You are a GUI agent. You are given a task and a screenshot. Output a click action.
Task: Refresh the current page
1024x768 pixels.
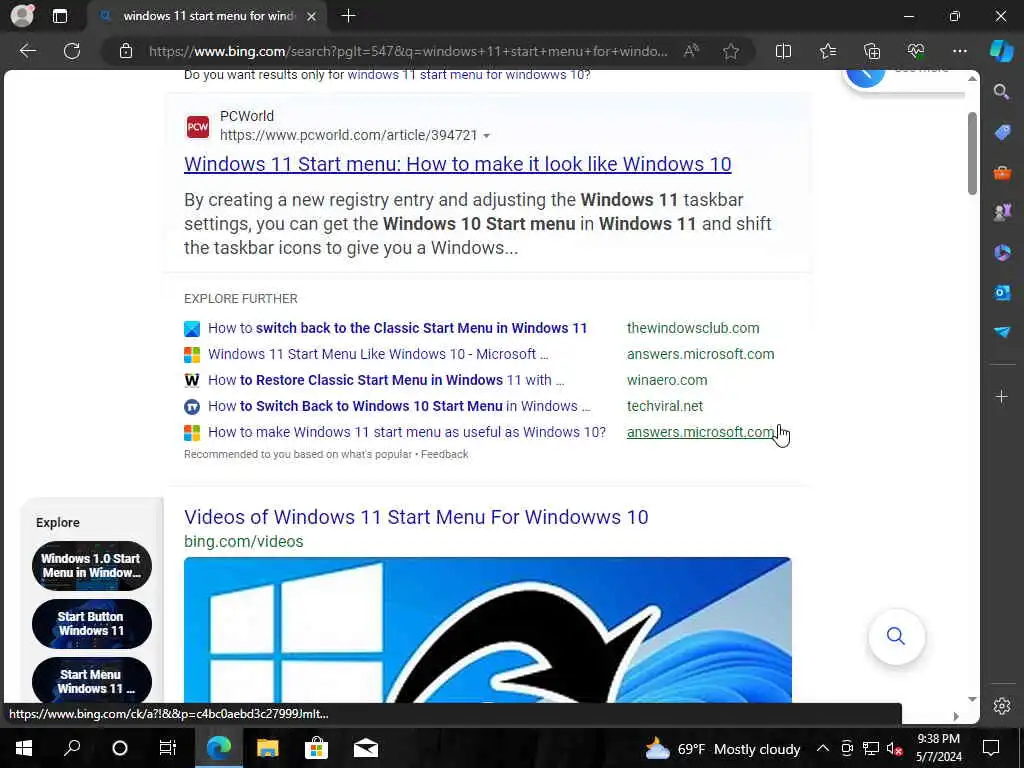click(x=72, y=51)
